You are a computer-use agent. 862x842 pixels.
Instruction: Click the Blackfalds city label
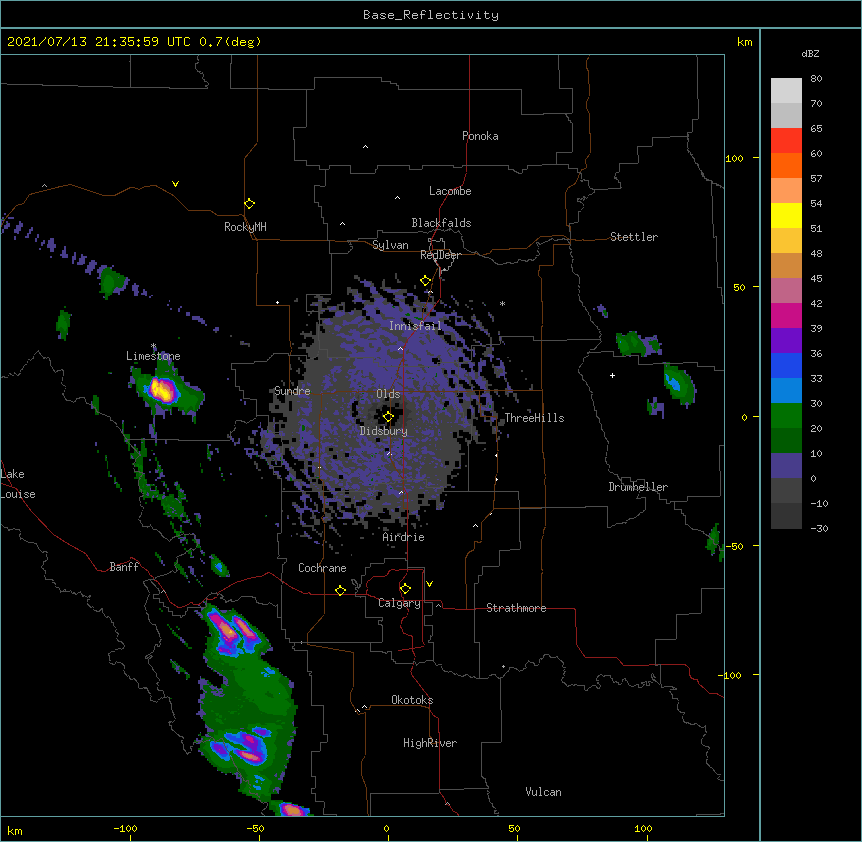[x=441, y=223]
